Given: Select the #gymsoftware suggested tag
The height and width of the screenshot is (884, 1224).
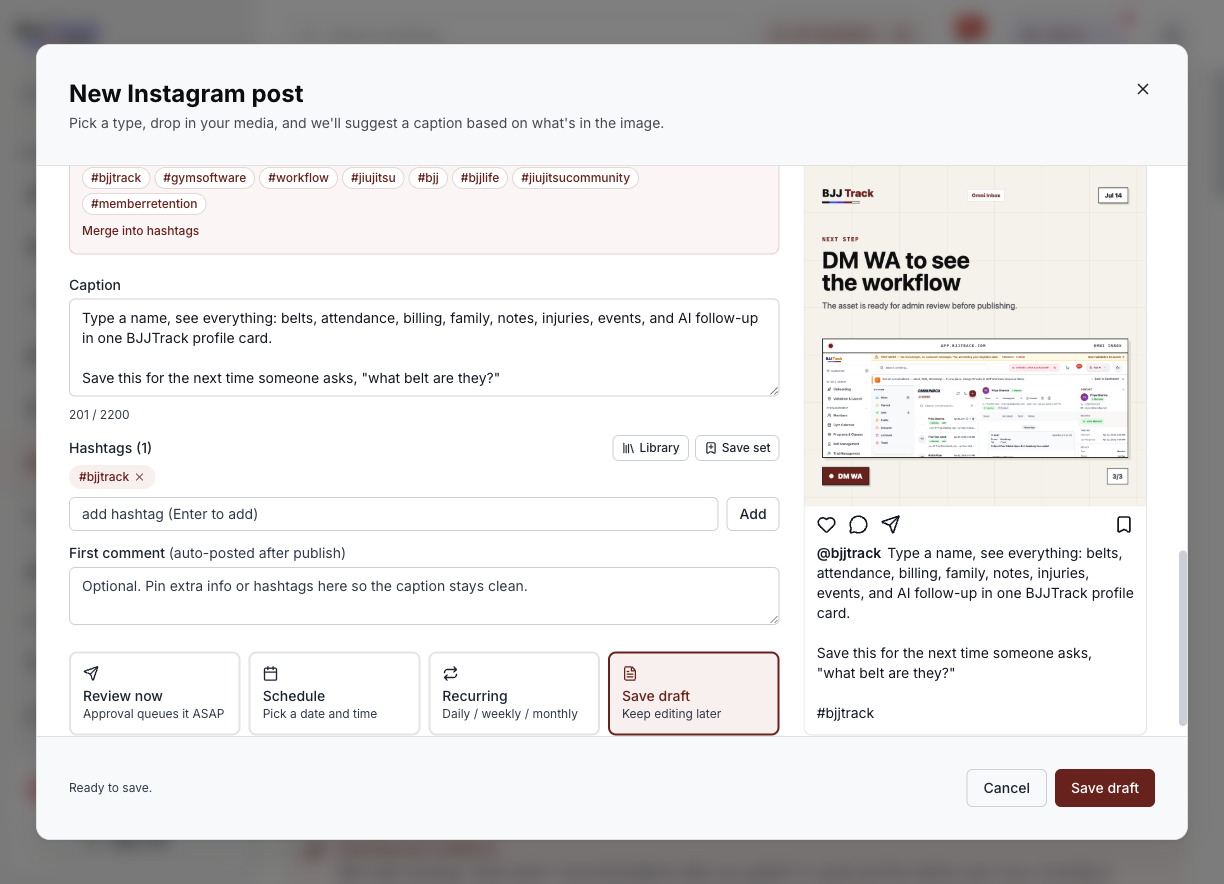Looking at the screenshot, I should coord(204,178).
